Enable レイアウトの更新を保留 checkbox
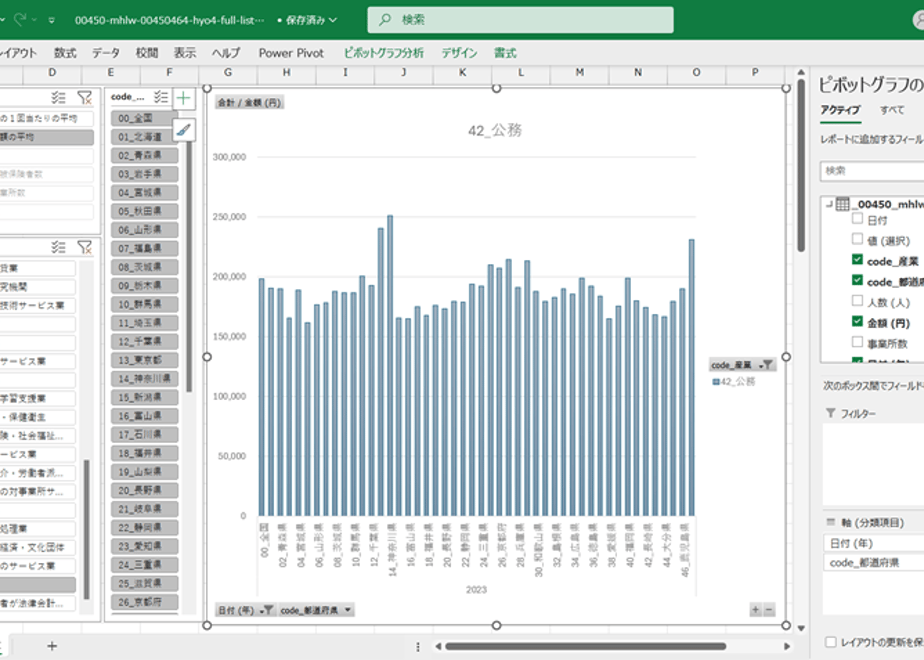The width and height of the screenshot is (924, 660). pyautogui.click(x=831, y=642)
